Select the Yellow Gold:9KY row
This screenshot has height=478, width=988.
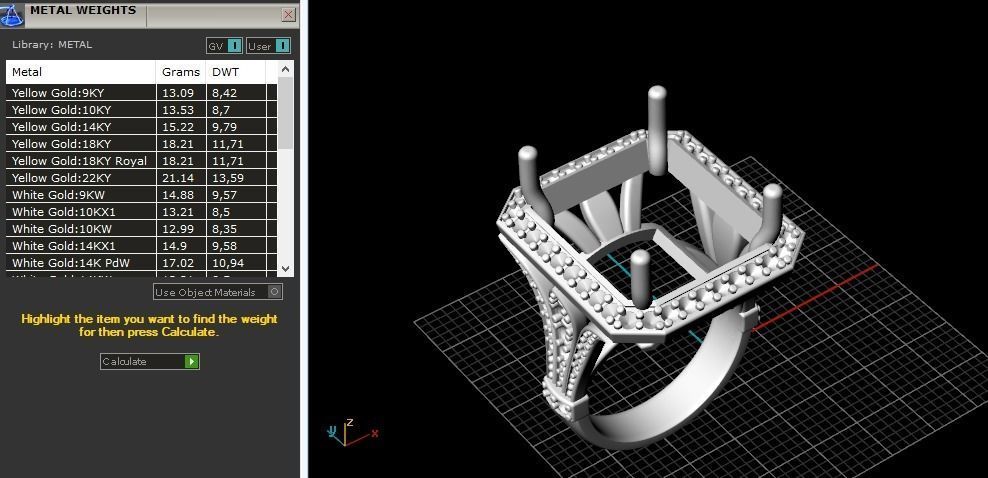pos(141,93)
